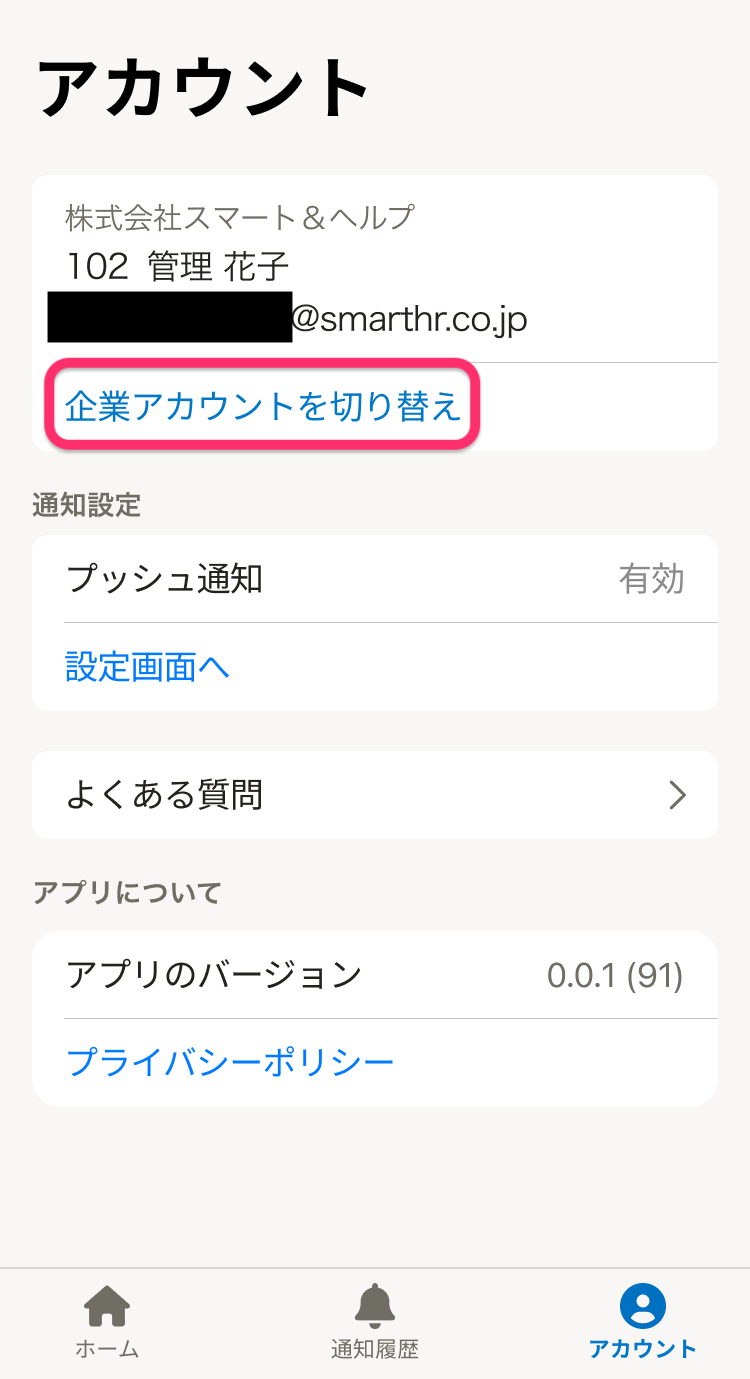The height and width of the screenshot is (1379, 750).
Task: Click the chevron beside よくある質問
Action: (678, 795)
